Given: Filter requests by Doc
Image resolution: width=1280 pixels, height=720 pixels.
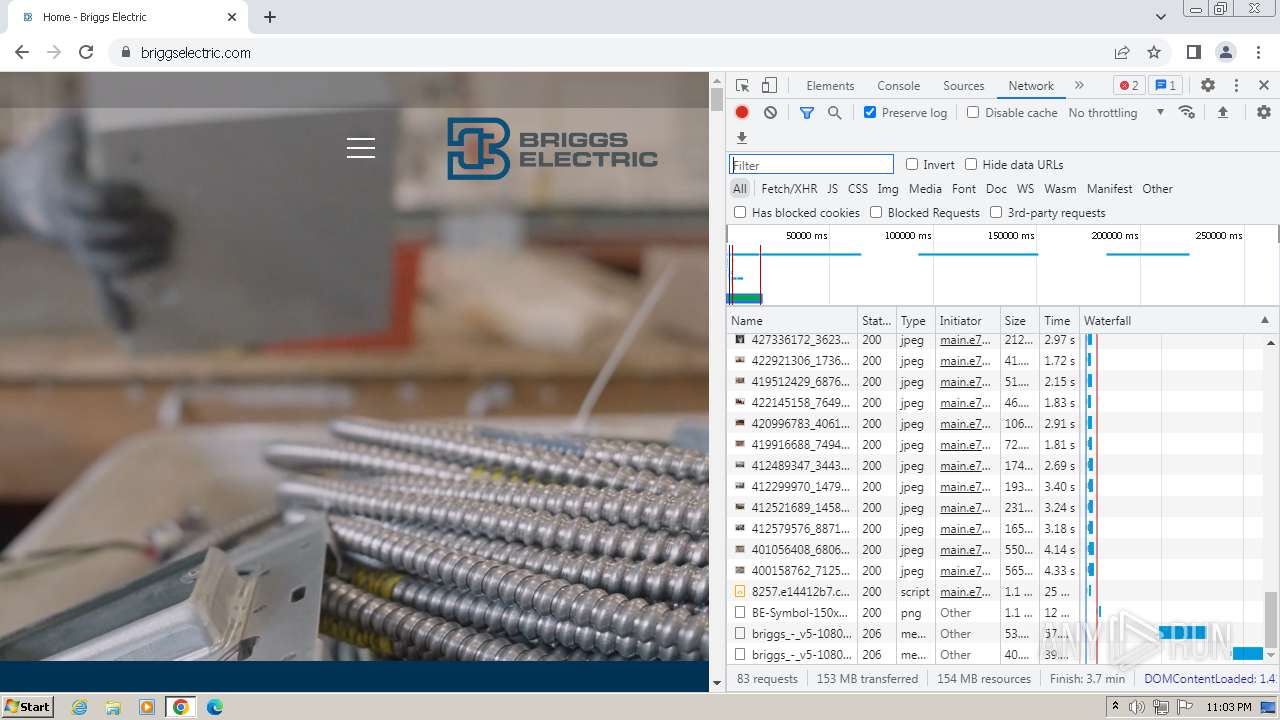Looking at the screenshot, I should tap(996, 189).
